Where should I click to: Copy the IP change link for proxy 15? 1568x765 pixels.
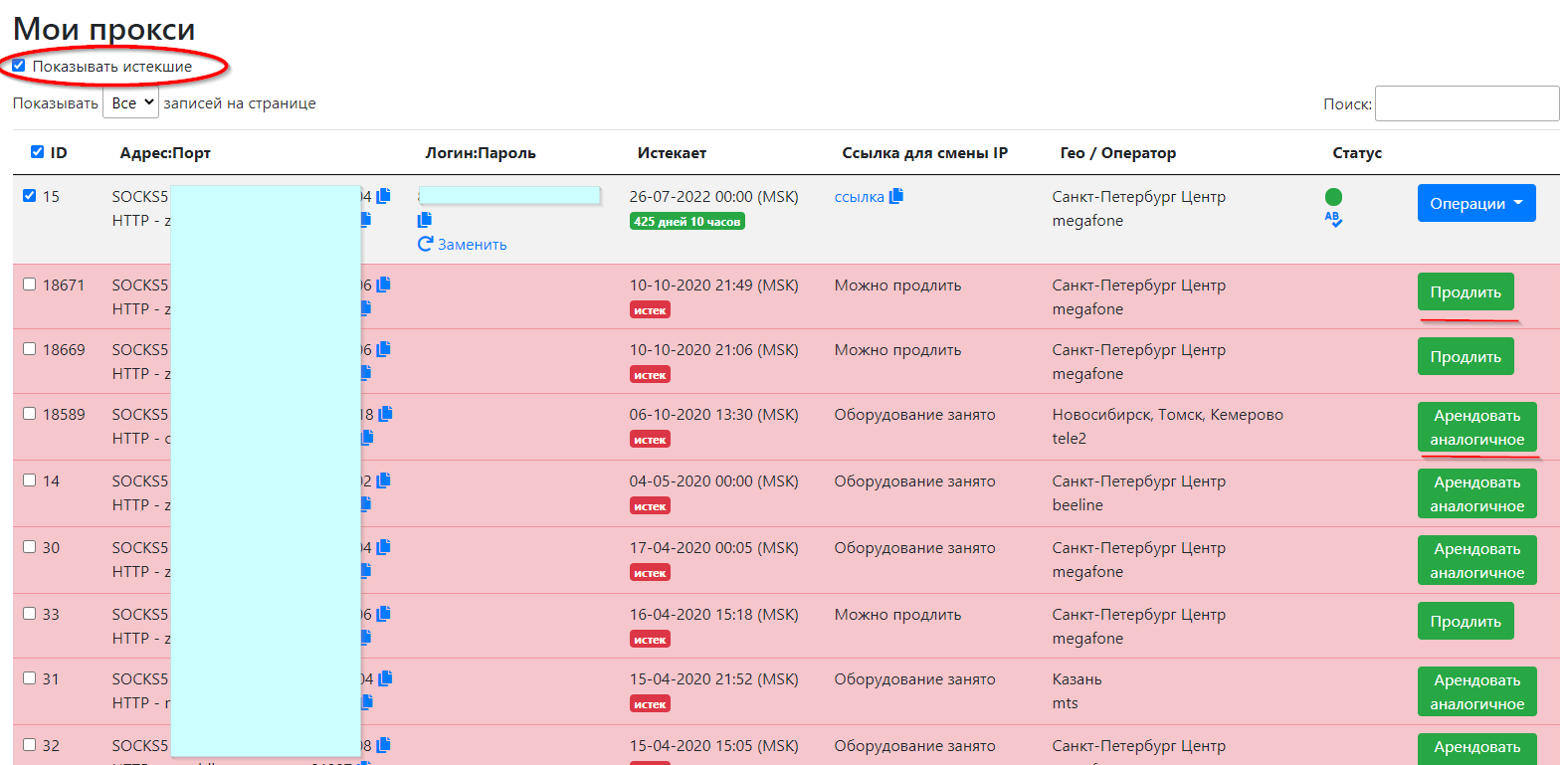tap(895, 196)
